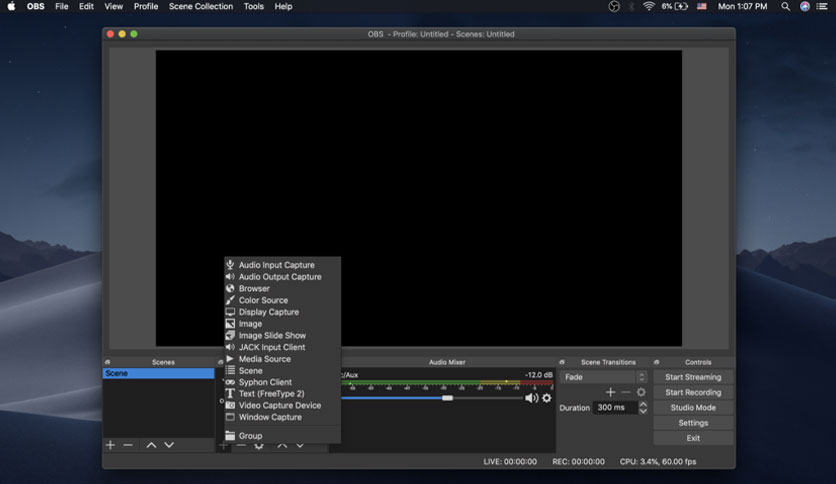The image size is (836, 484).
Task: Open Siri from the menu bar
Action: [805, 6]
